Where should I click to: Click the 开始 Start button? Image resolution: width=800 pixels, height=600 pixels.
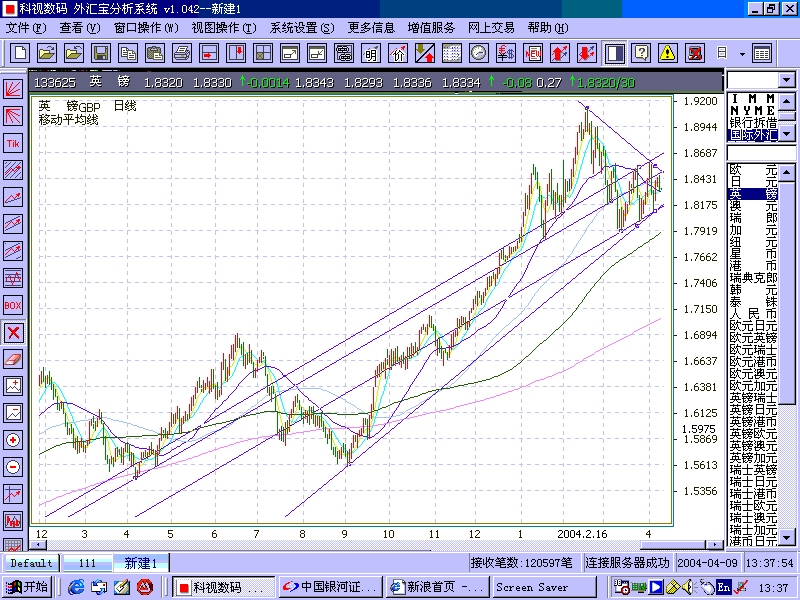pyautogui.click(x=28, y=587)
